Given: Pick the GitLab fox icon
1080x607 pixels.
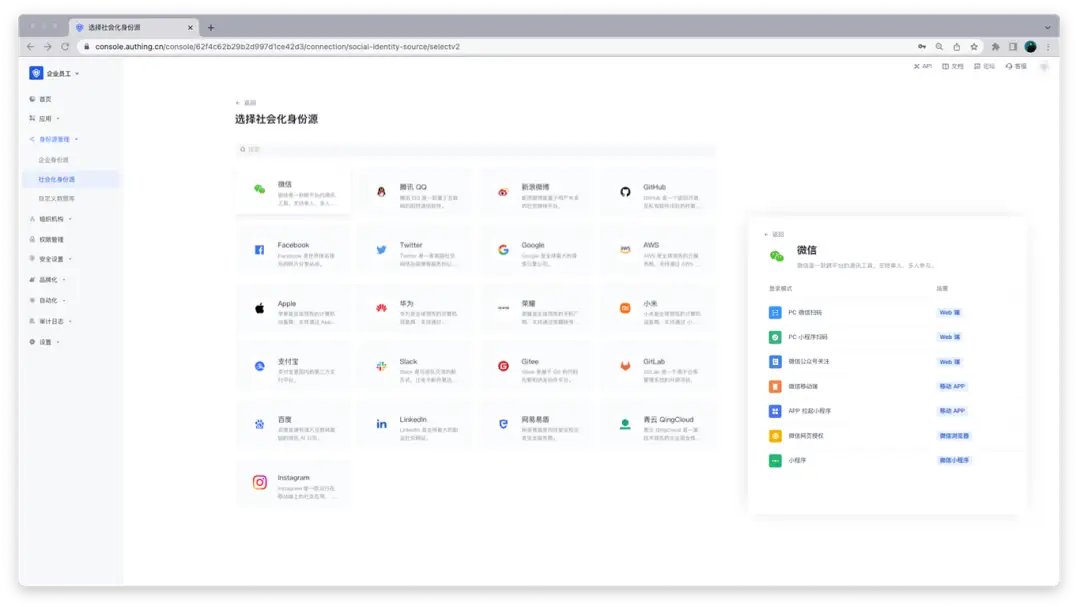Looking at the screenshot, I should click(x=625, y=366).
